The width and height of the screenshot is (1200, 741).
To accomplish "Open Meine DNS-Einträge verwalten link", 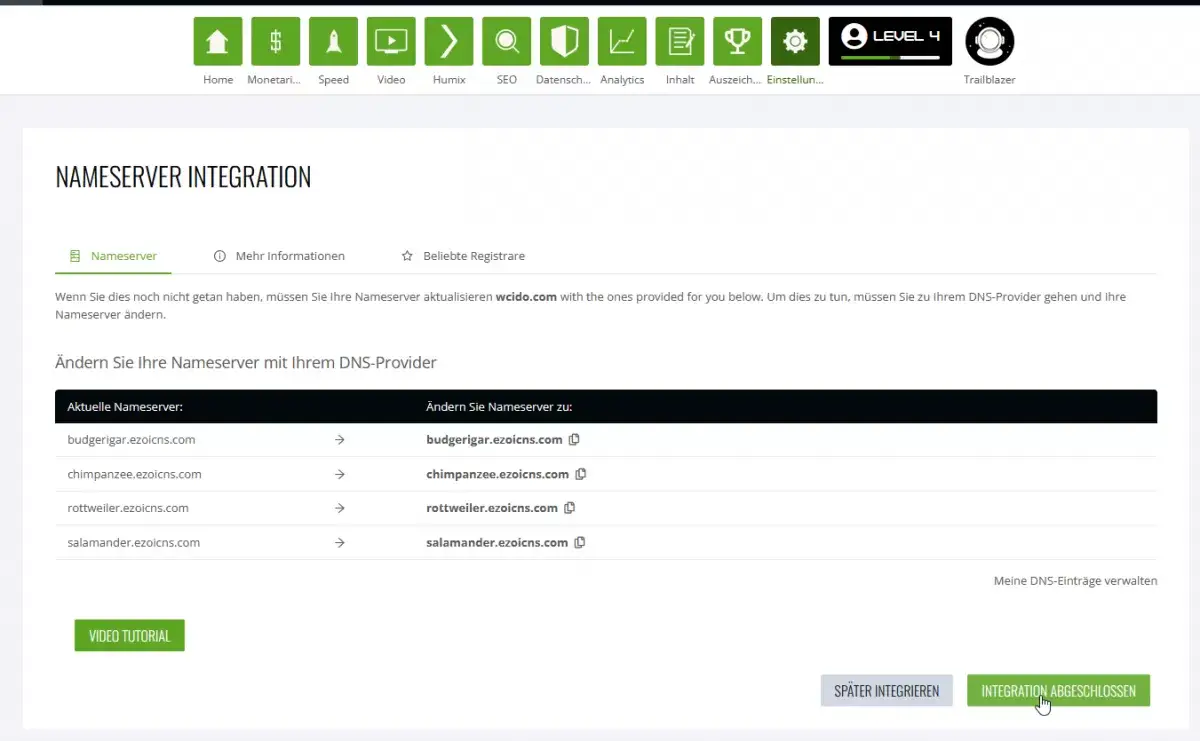I will tap(1075, 581).
